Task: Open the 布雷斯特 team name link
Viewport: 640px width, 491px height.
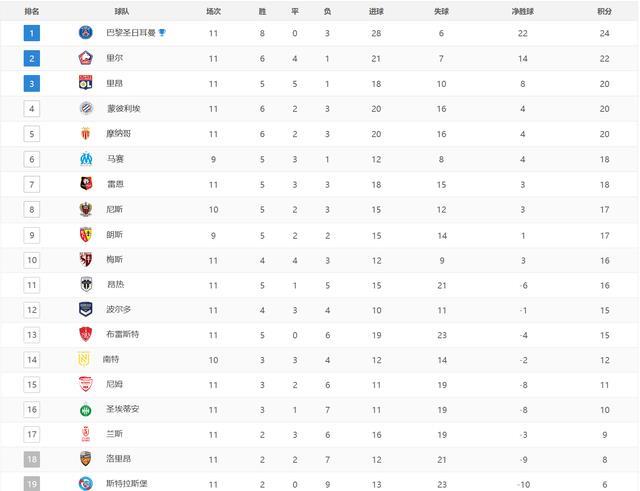Action: [x=123, y=334]
